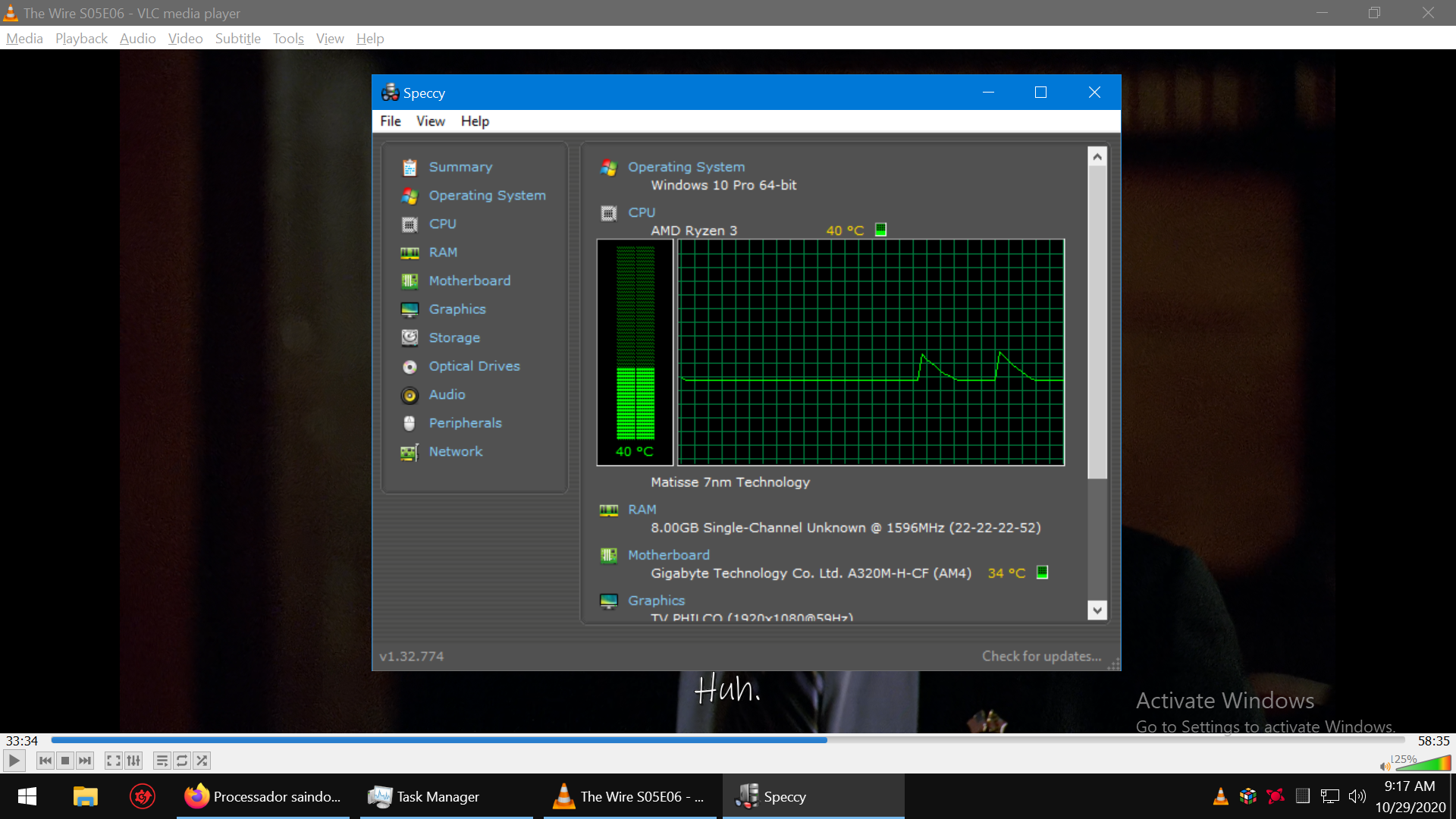Select Storage in Speccy sidebar
The width and height of the screenshot is (1456, 819).
point(454,337)
